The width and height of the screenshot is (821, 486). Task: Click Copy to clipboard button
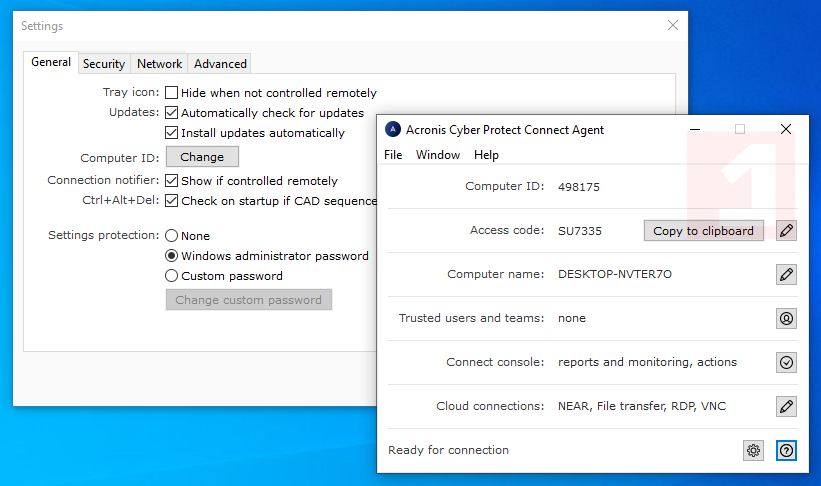click(703, 231)
